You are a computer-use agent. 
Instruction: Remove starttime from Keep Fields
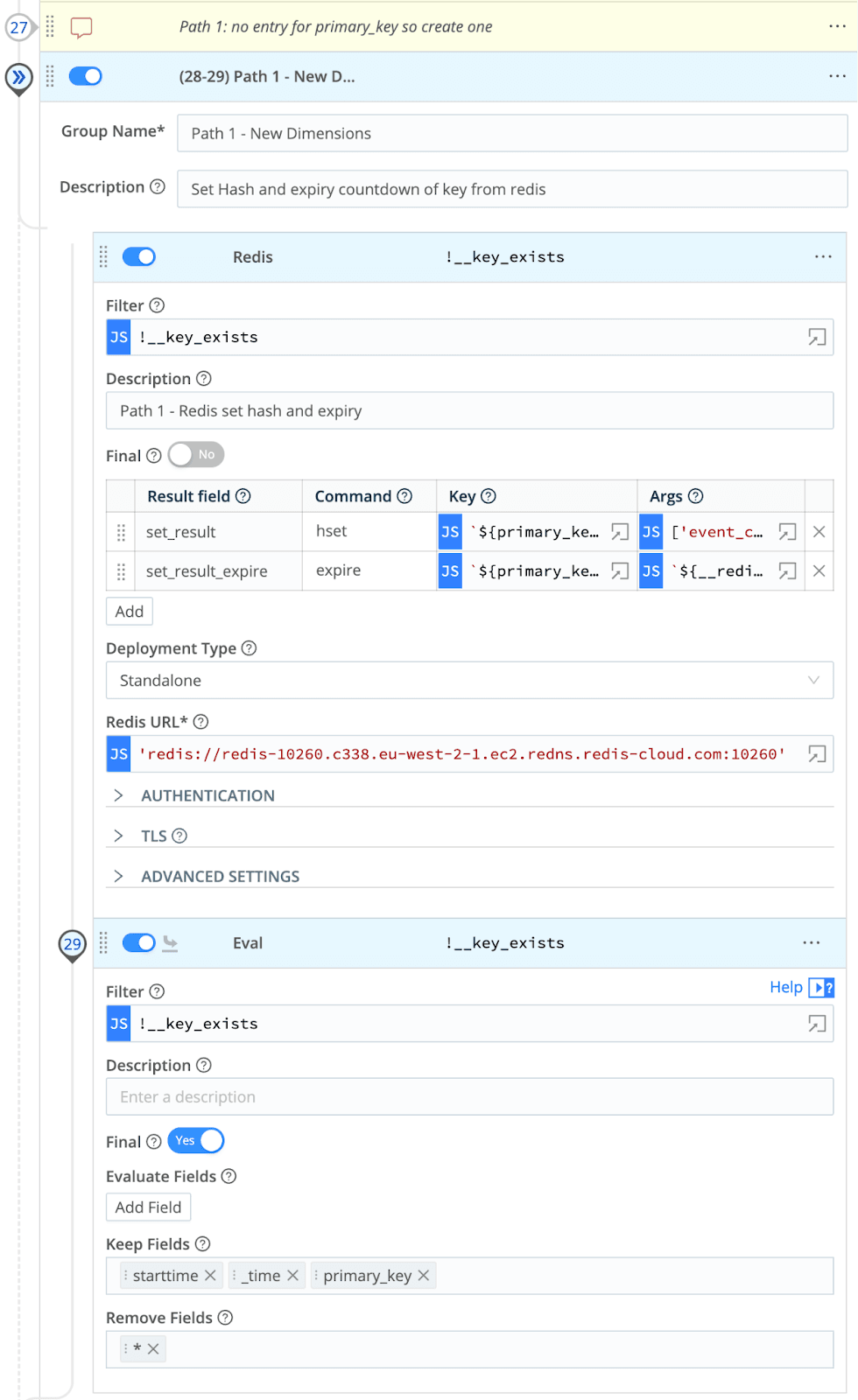210,1276
